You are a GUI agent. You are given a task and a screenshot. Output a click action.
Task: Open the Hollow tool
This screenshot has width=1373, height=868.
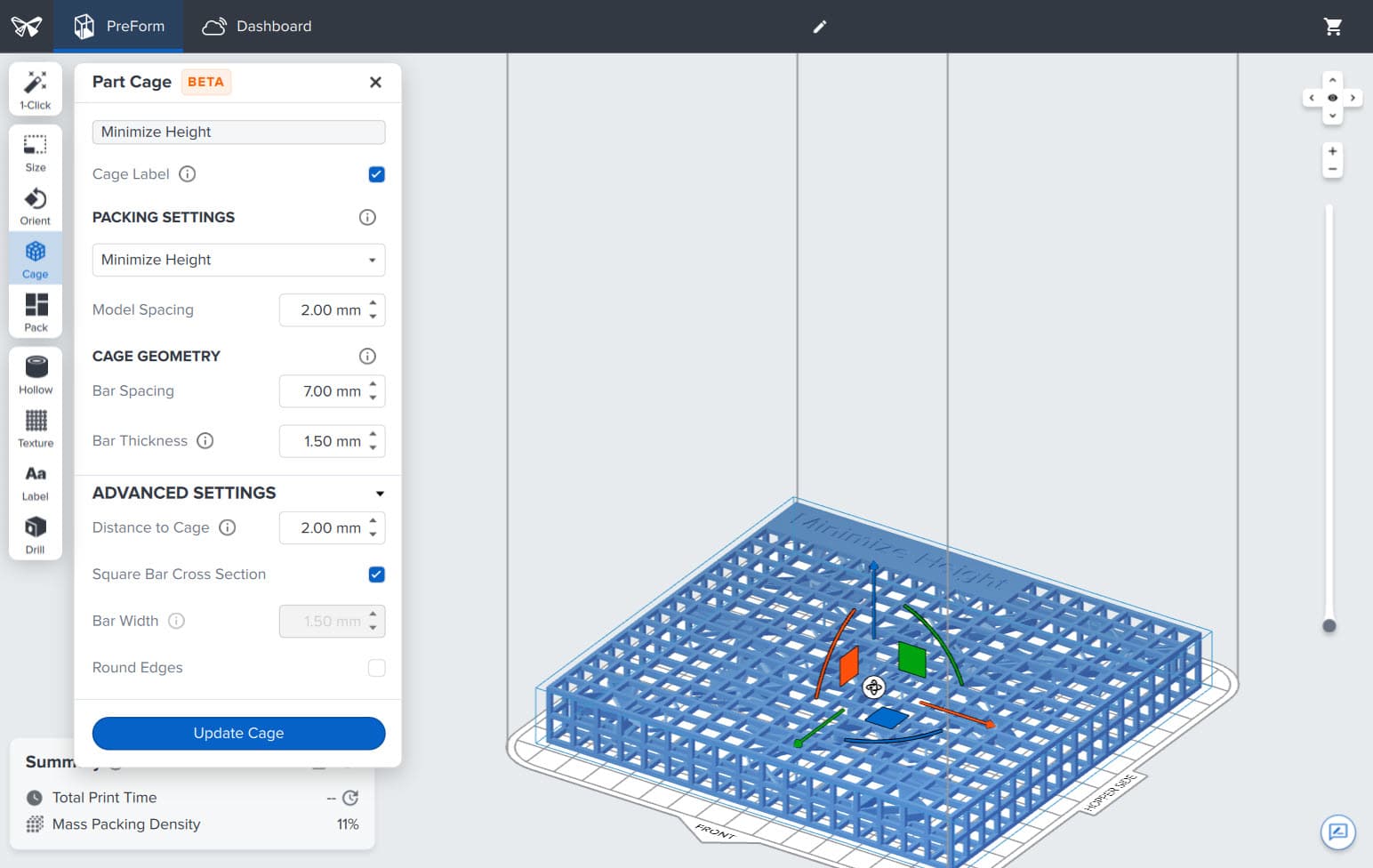(36, 374)
